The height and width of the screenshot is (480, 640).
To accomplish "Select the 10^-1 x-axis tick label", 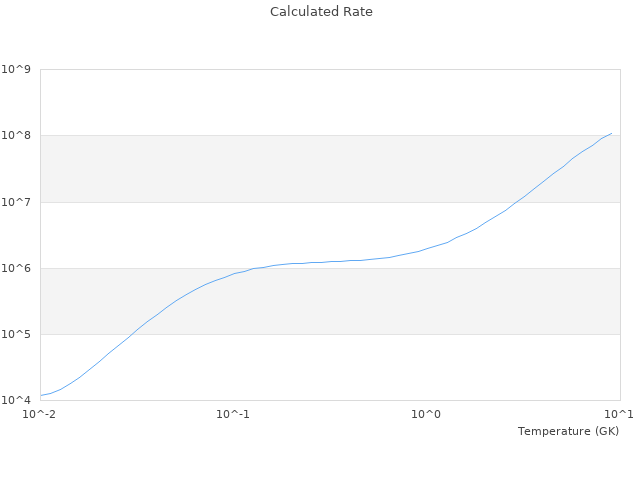I will (x=233, y=414).
